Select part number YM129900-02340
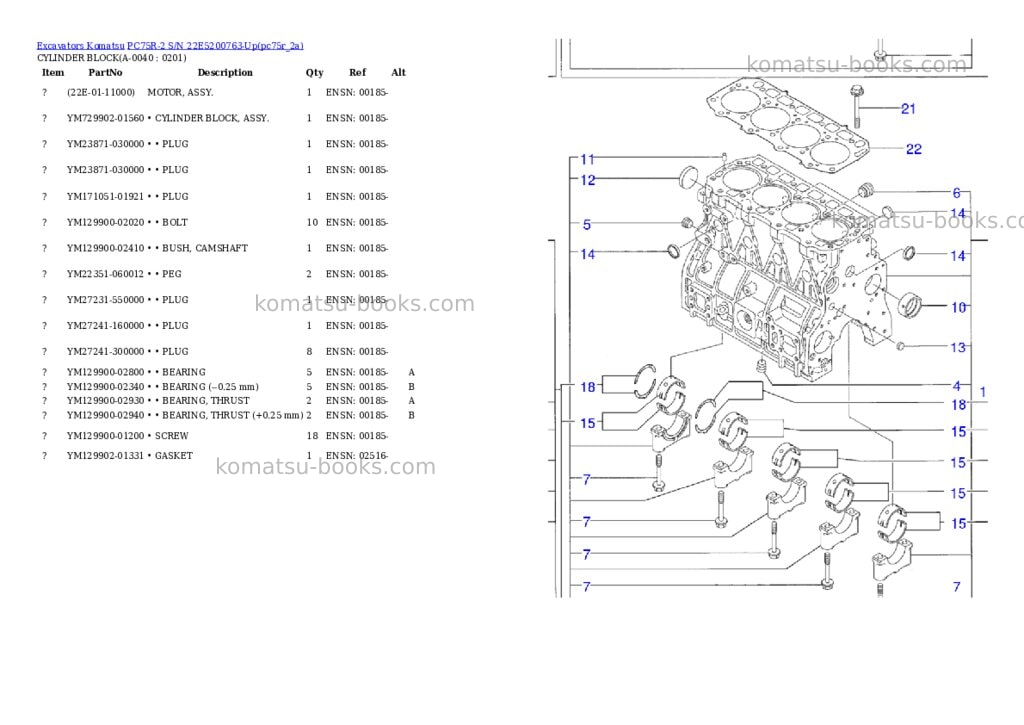The width and height of the screenshot is (1024, 725). point(105,387)
